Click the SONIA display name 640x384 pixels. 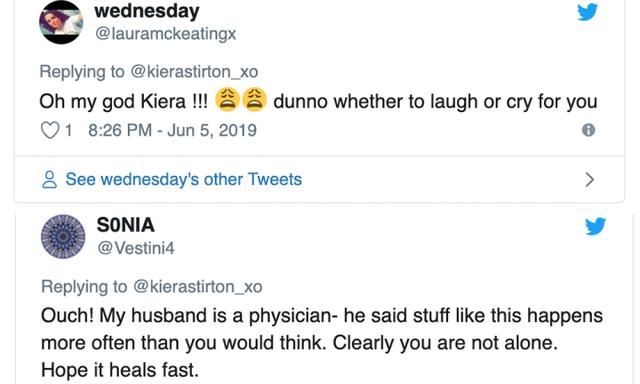pos(126,225)
